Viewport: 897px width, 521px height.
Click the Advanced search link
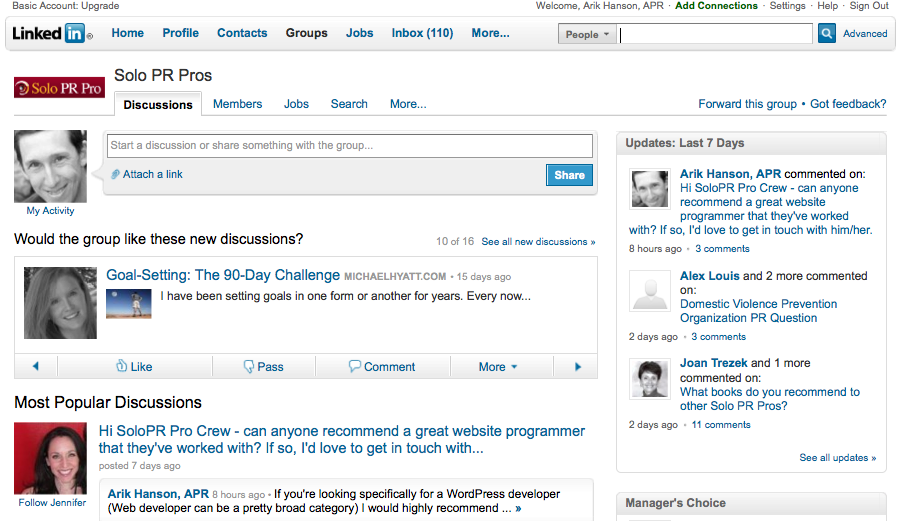click(x=865, y=34)
